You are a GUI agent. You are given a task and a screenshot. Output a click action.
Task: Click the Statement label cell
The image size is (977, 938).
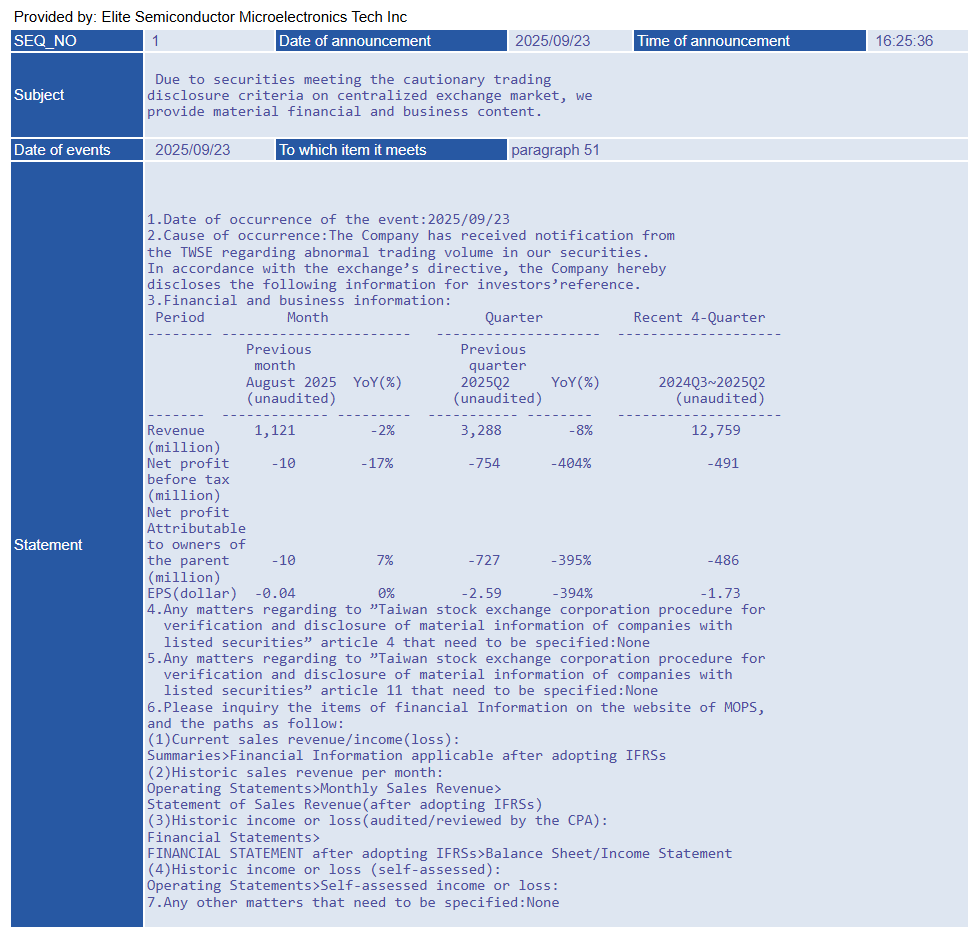click(77, 544)
